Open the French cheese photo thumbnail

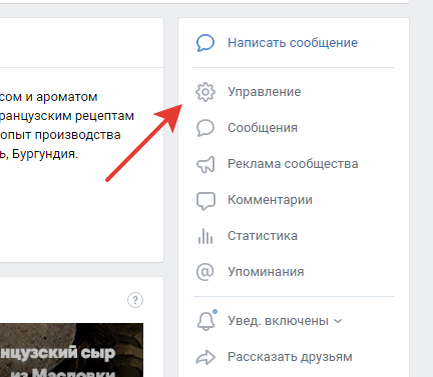71,350
